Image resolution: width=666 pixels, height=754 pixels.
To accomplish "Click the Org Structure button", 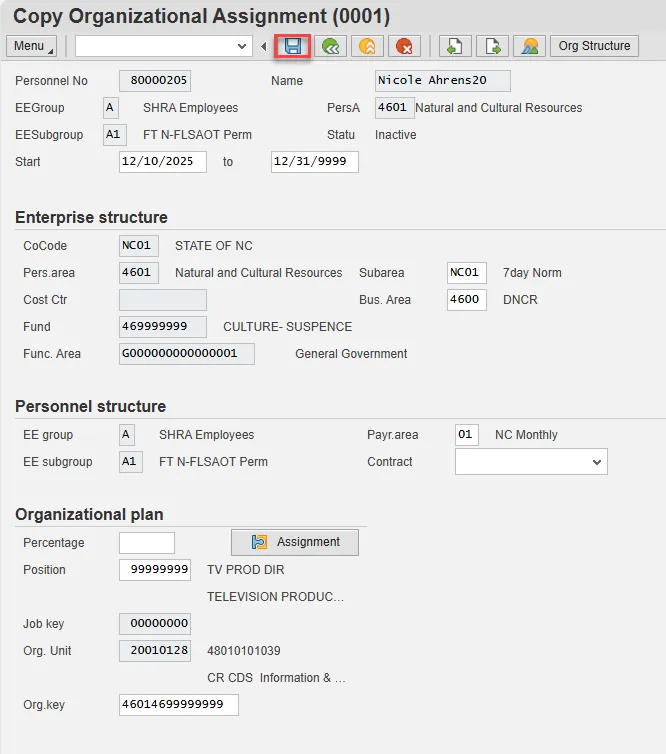I will pos(594,46).
